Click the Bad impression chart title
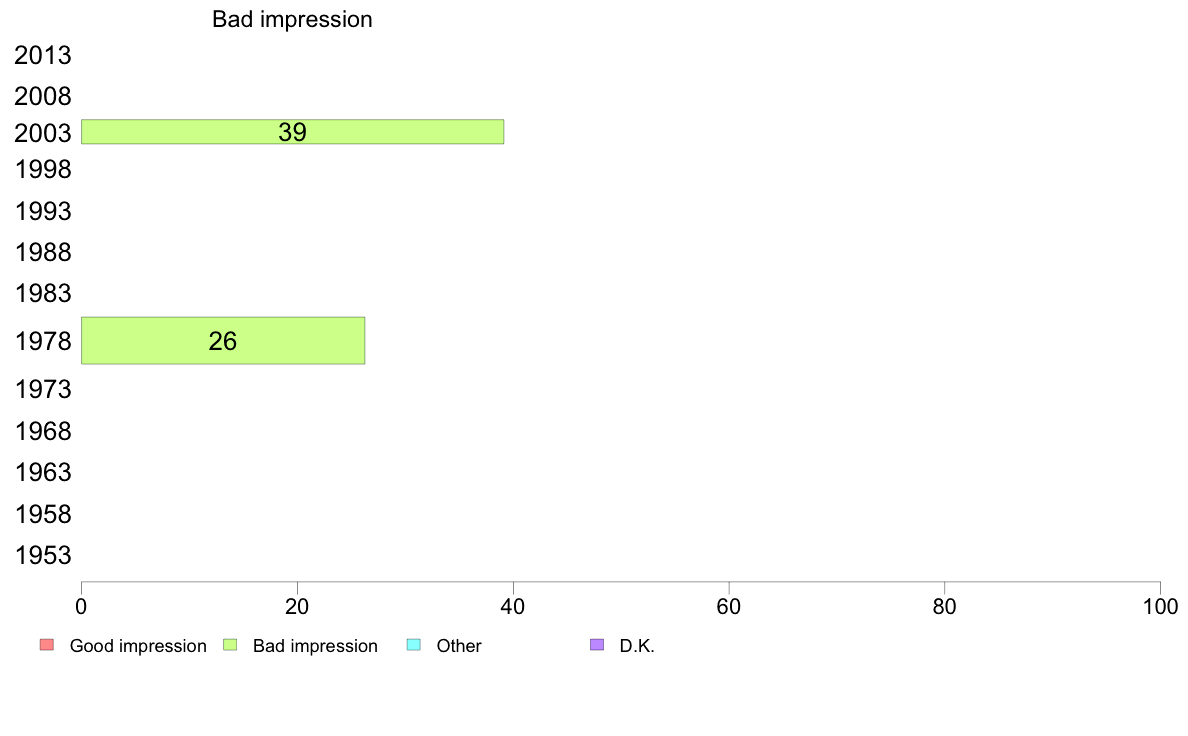 [x=292, y=20]
